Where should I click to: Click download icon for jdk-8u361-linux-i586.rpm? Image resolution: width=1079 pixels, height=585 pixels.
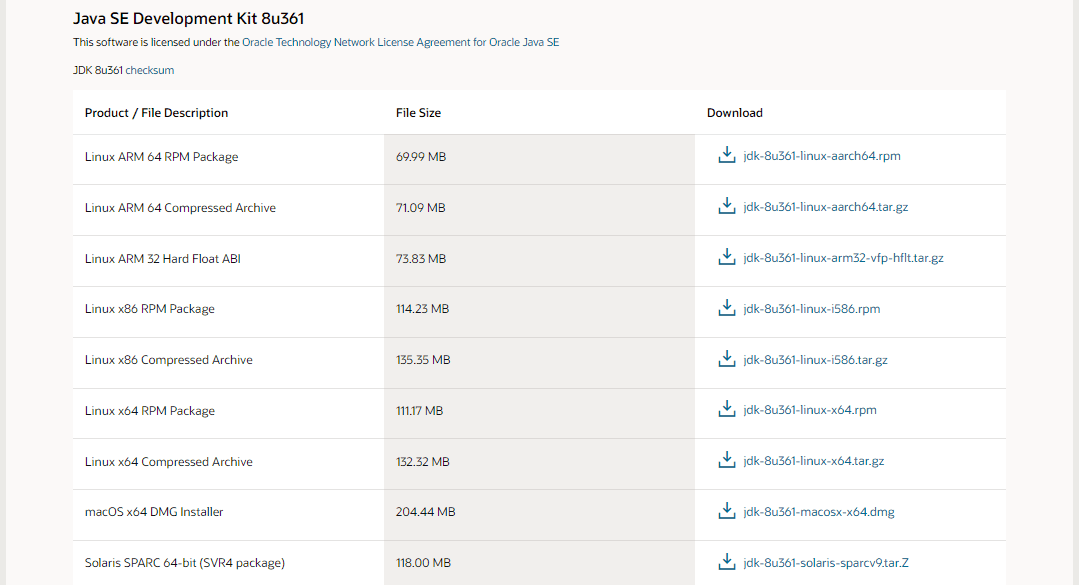coord(727,308)
